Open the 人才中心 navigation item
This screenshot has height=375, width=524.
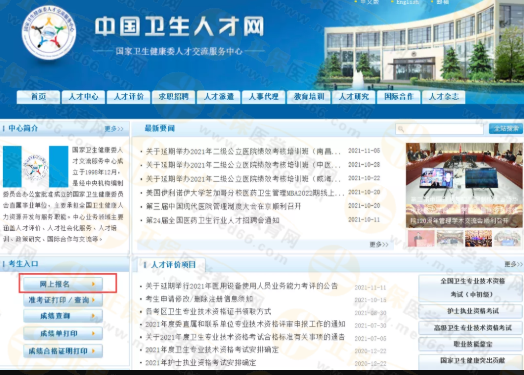coord(84,97)
